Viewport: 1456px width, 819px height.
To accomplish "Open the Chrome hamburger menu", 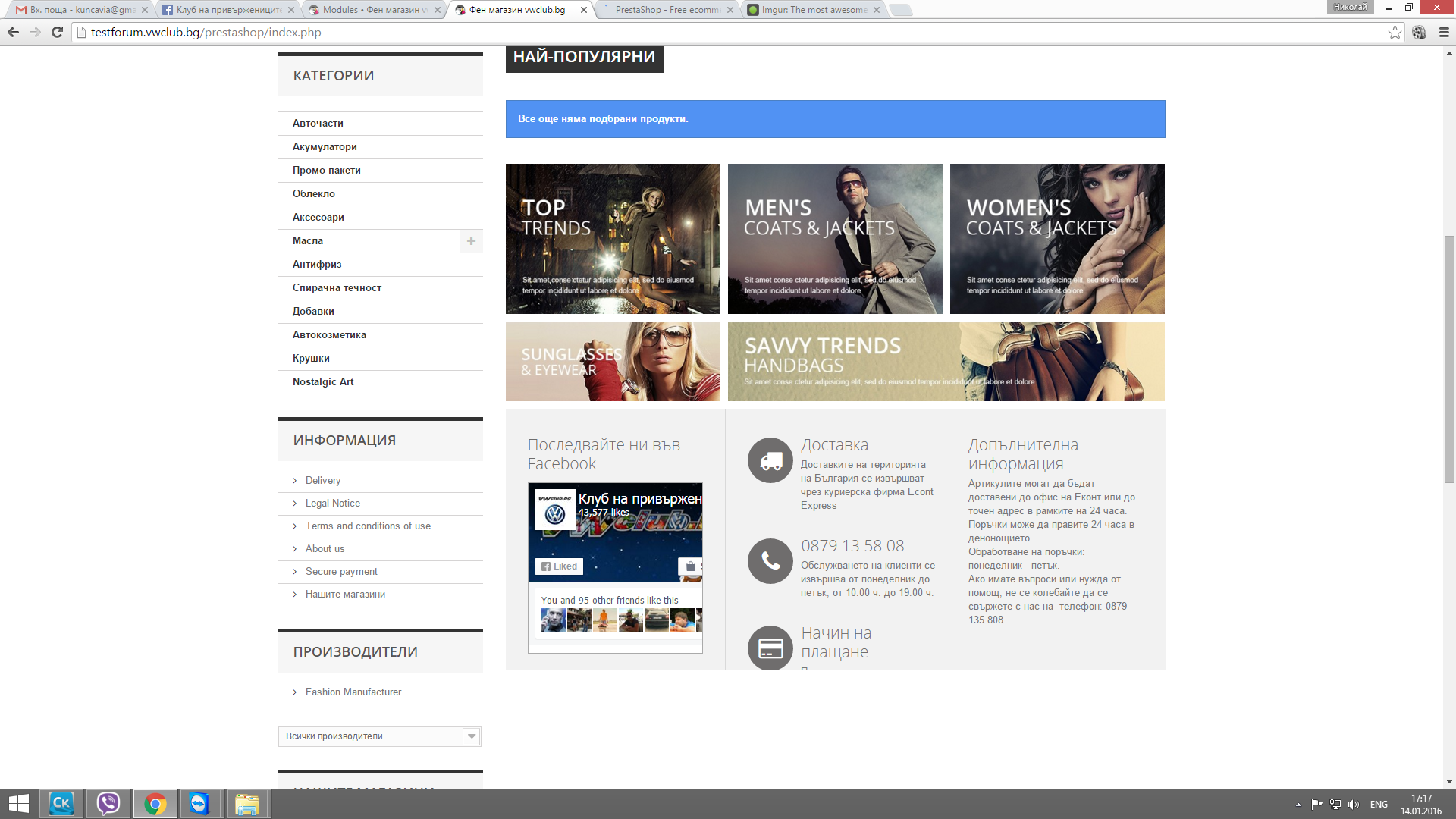I will click(x=1444, y=32).
